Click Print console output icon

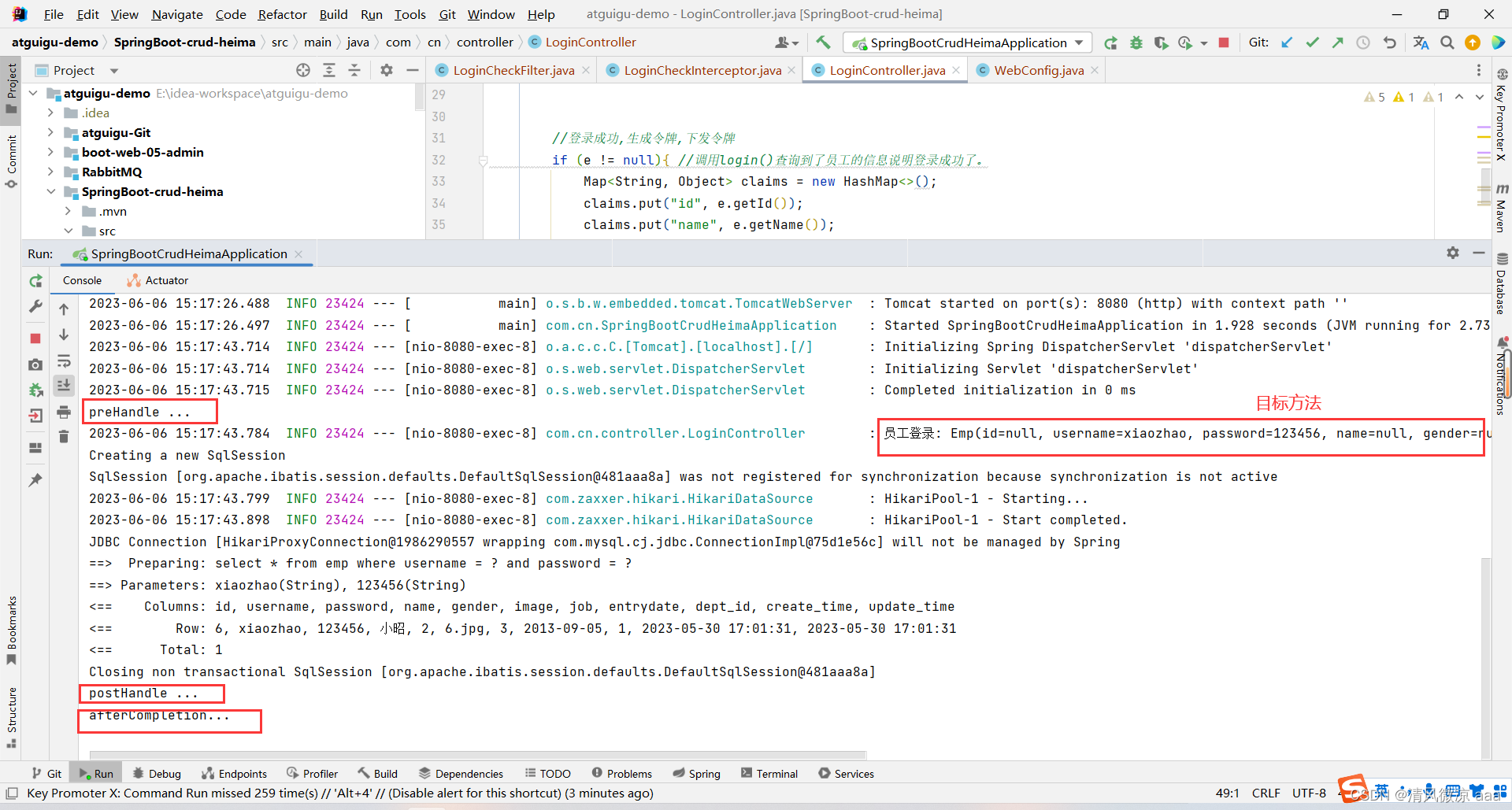(x=64, y=412)
